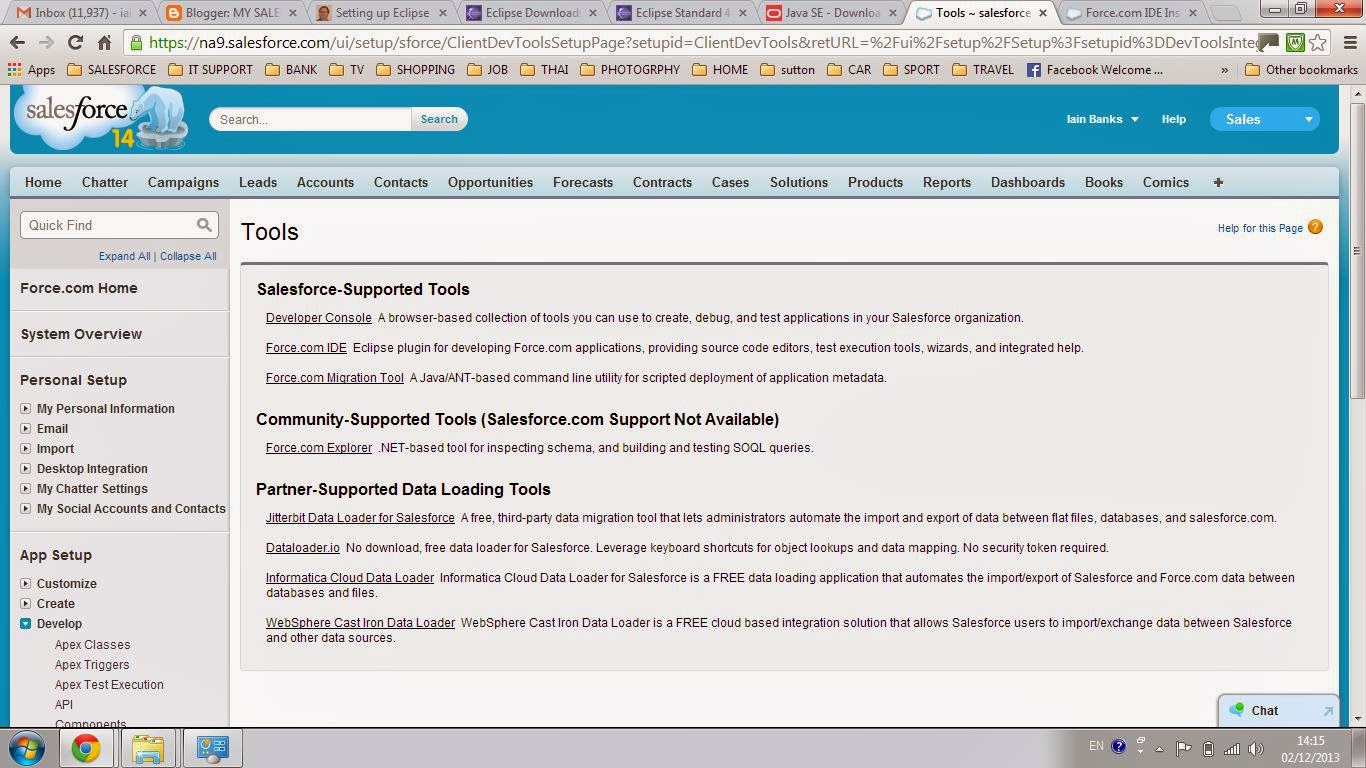1366x768 pixels.
Task: Open File Explorer from the taskbar
Action: pos(148,748)
